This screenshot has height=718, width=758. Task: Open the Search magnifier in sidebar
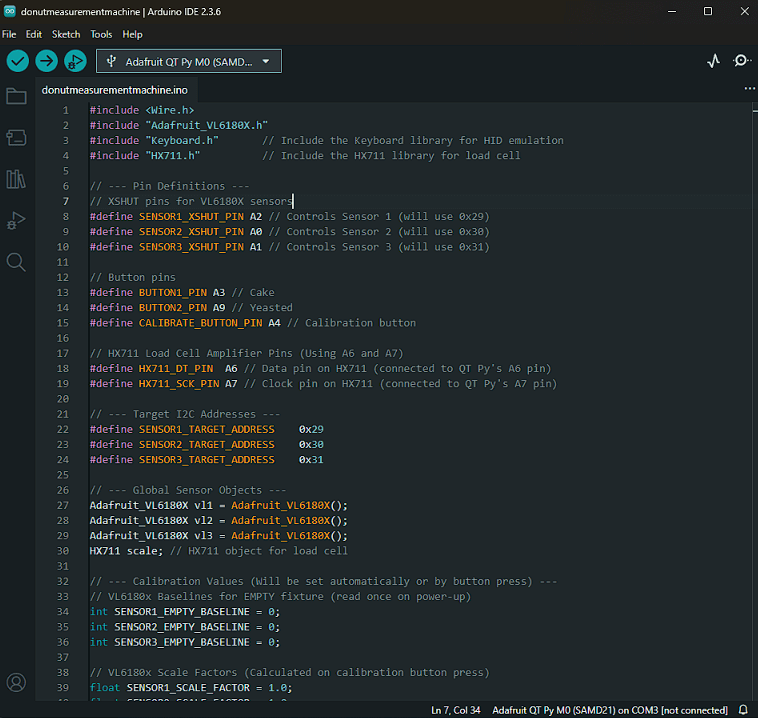pos(16,262)
